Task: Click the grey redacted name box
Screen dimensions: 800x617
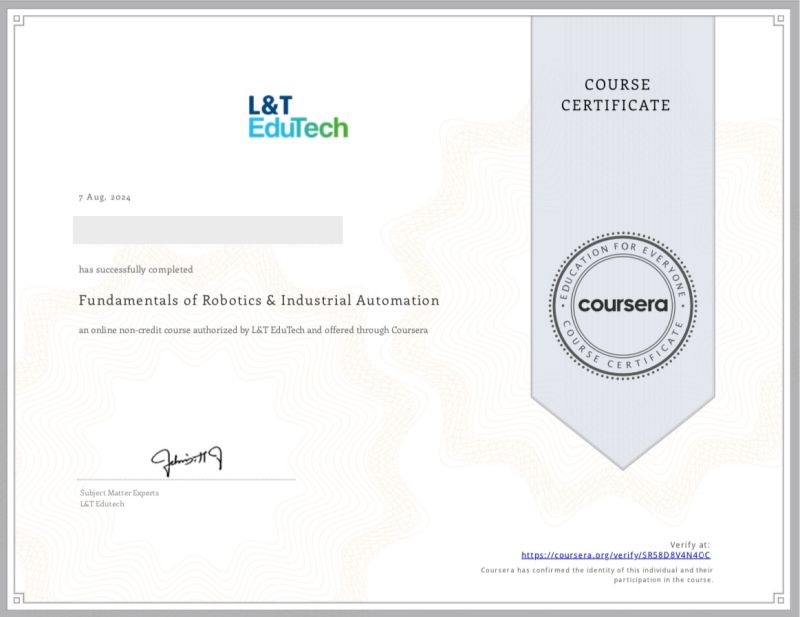Action: (208, 230)
